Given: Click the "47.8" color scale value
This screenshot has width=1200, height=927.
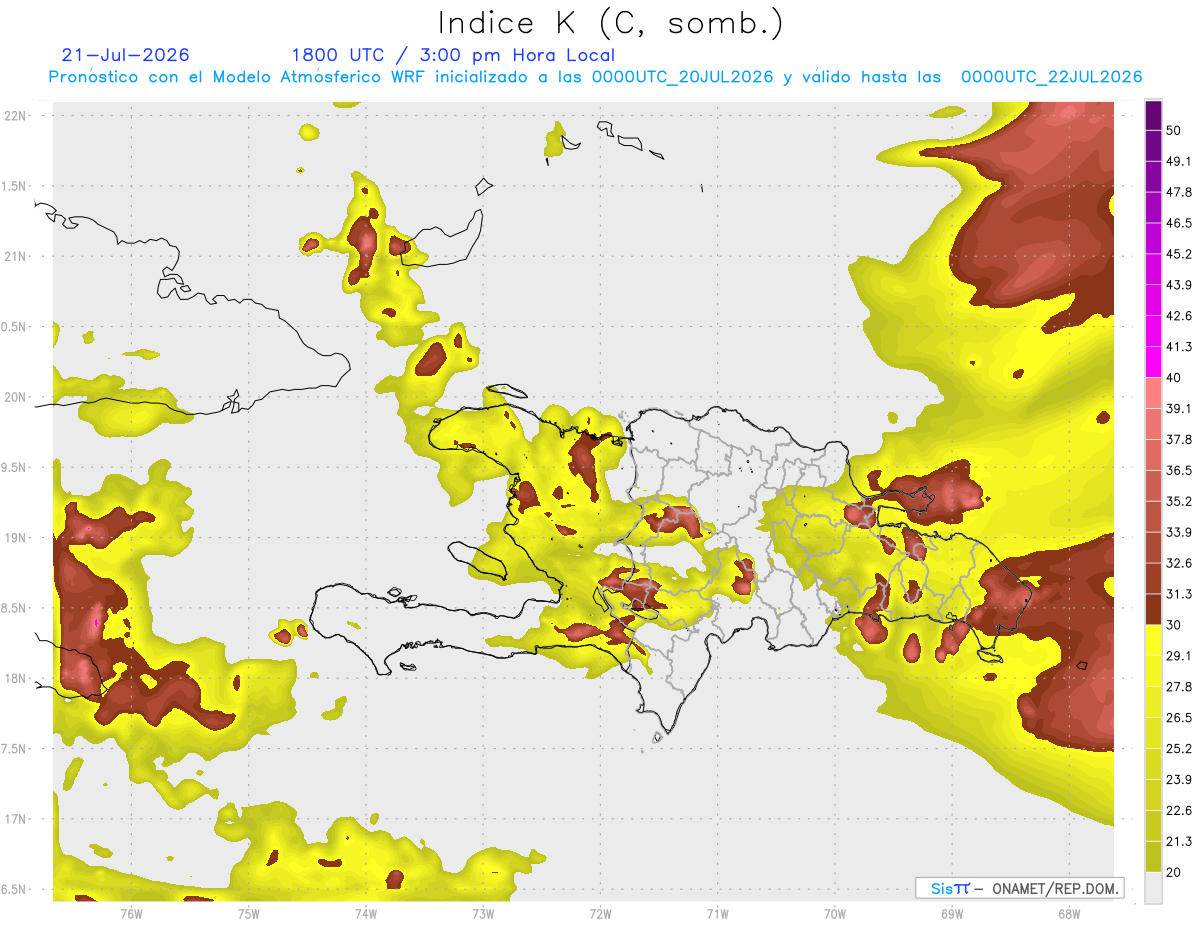Looking at the screenshot, I should [1179, 192].
